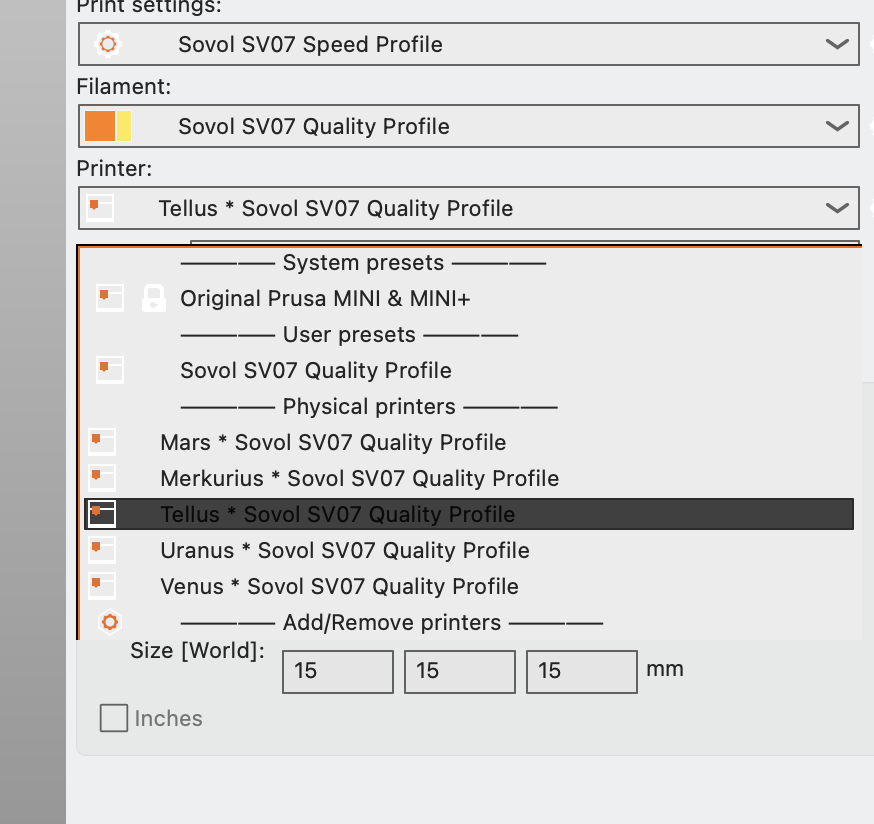Click the Printer: label
874x824 pixels.
click(x=114, y=168)
